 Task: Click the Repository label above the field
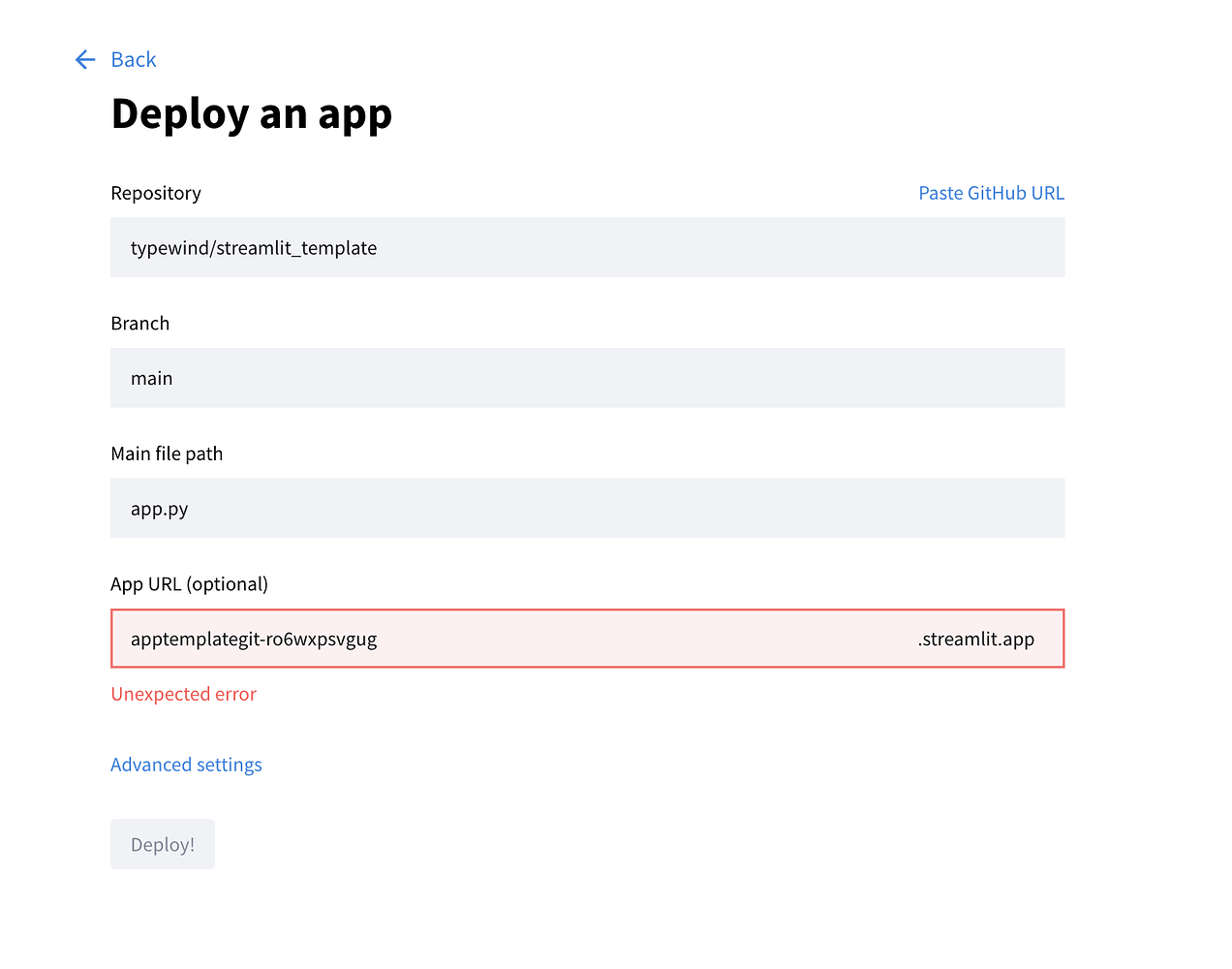click(155, 193)
